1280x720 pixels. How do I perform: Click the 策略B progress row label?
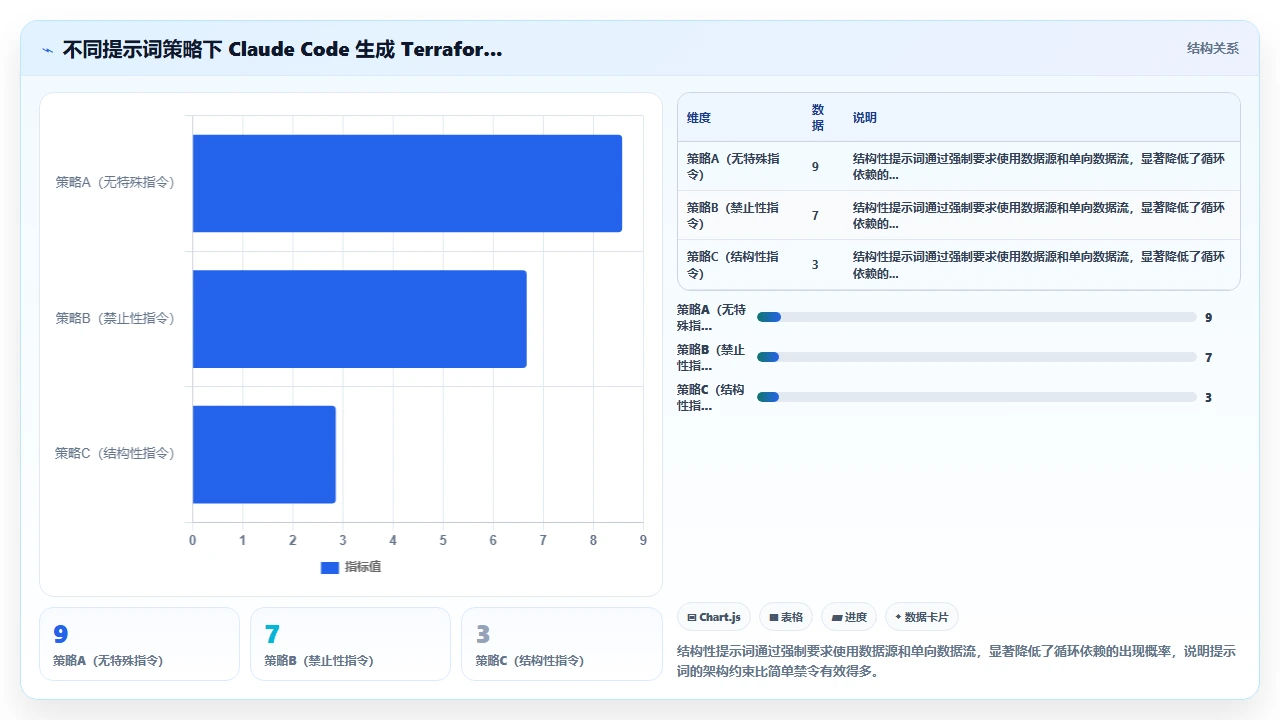click(712, 357)
